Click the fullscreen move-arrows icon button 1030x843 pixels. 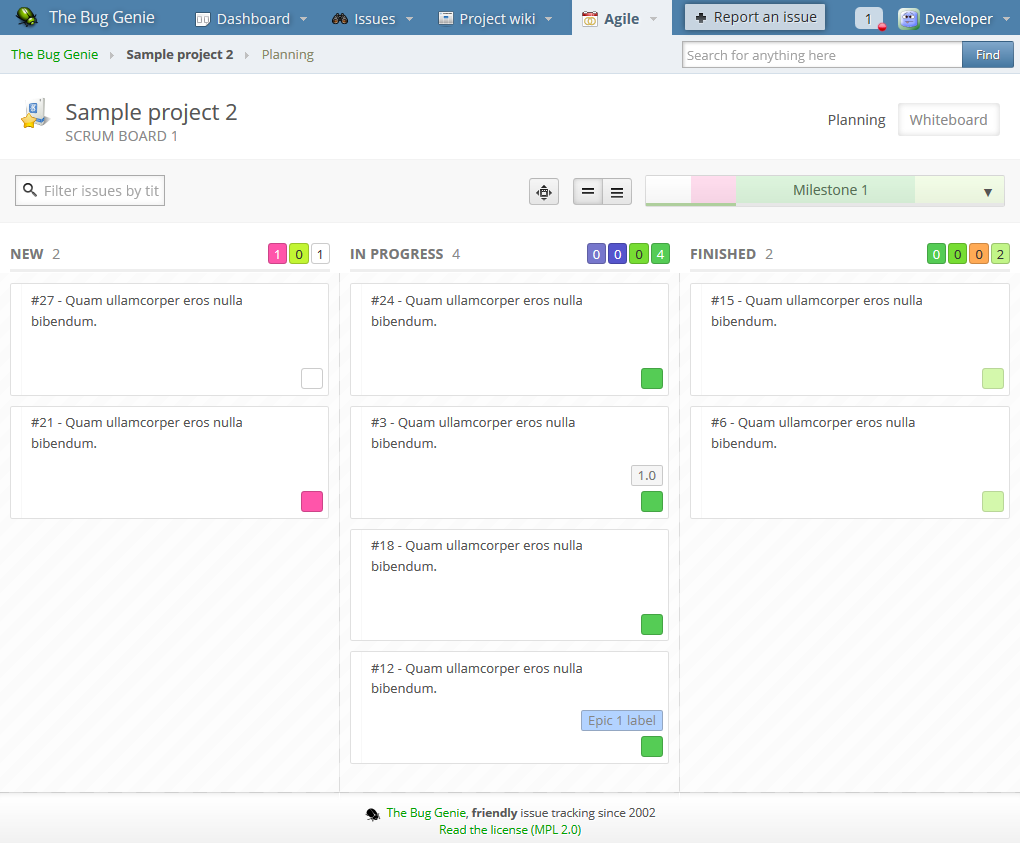pyautogui.click(x=543, y=192)
